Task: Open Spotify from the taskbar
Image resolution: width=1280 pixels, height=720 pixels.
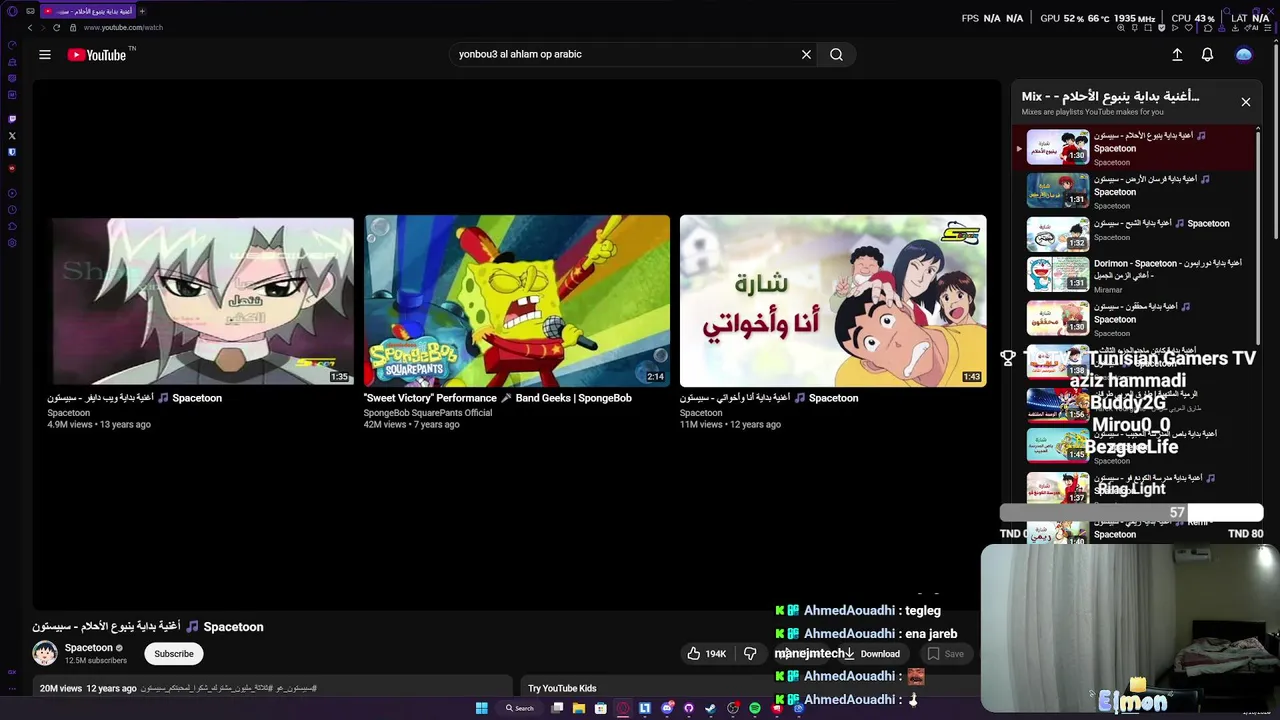Action: (755, 708)
